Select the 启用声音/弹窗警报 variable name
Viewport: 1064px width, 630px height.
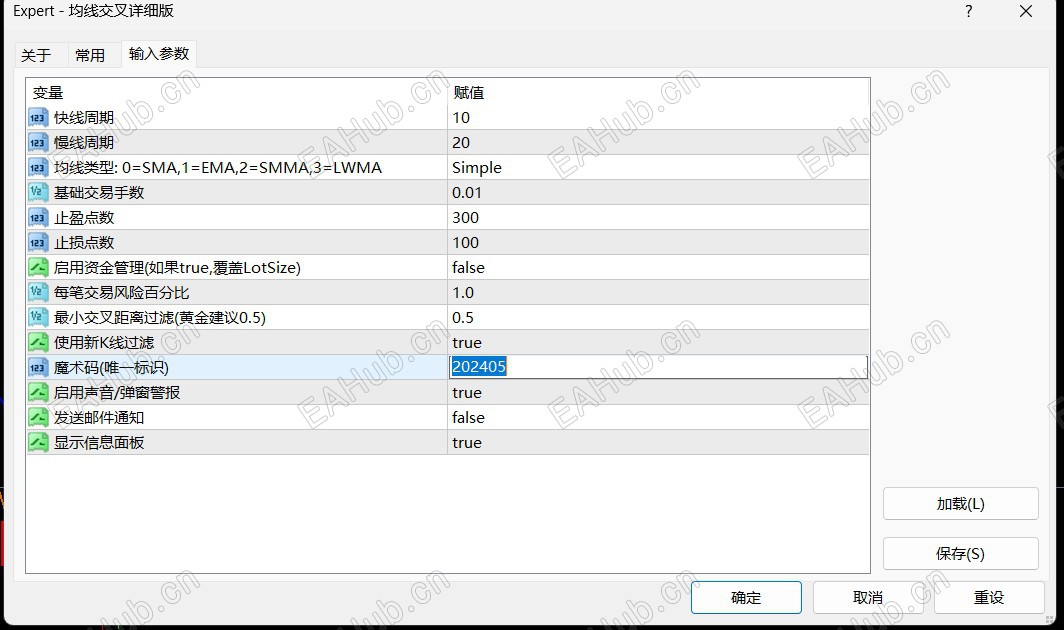tap(117, 392)
